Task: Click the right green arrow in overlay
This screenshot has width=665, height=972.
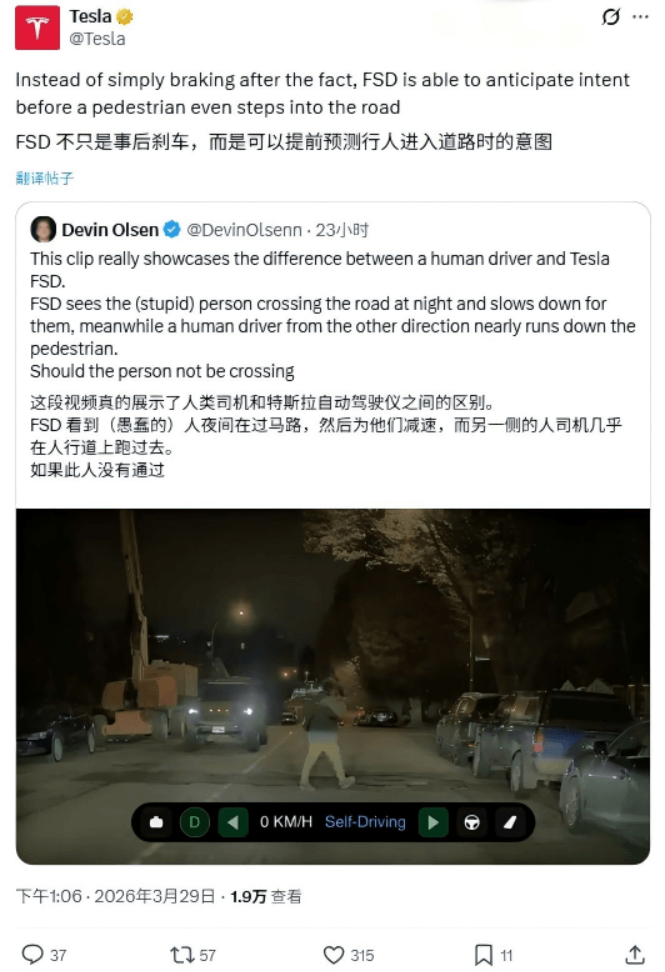Action: (x=433, y=822)
